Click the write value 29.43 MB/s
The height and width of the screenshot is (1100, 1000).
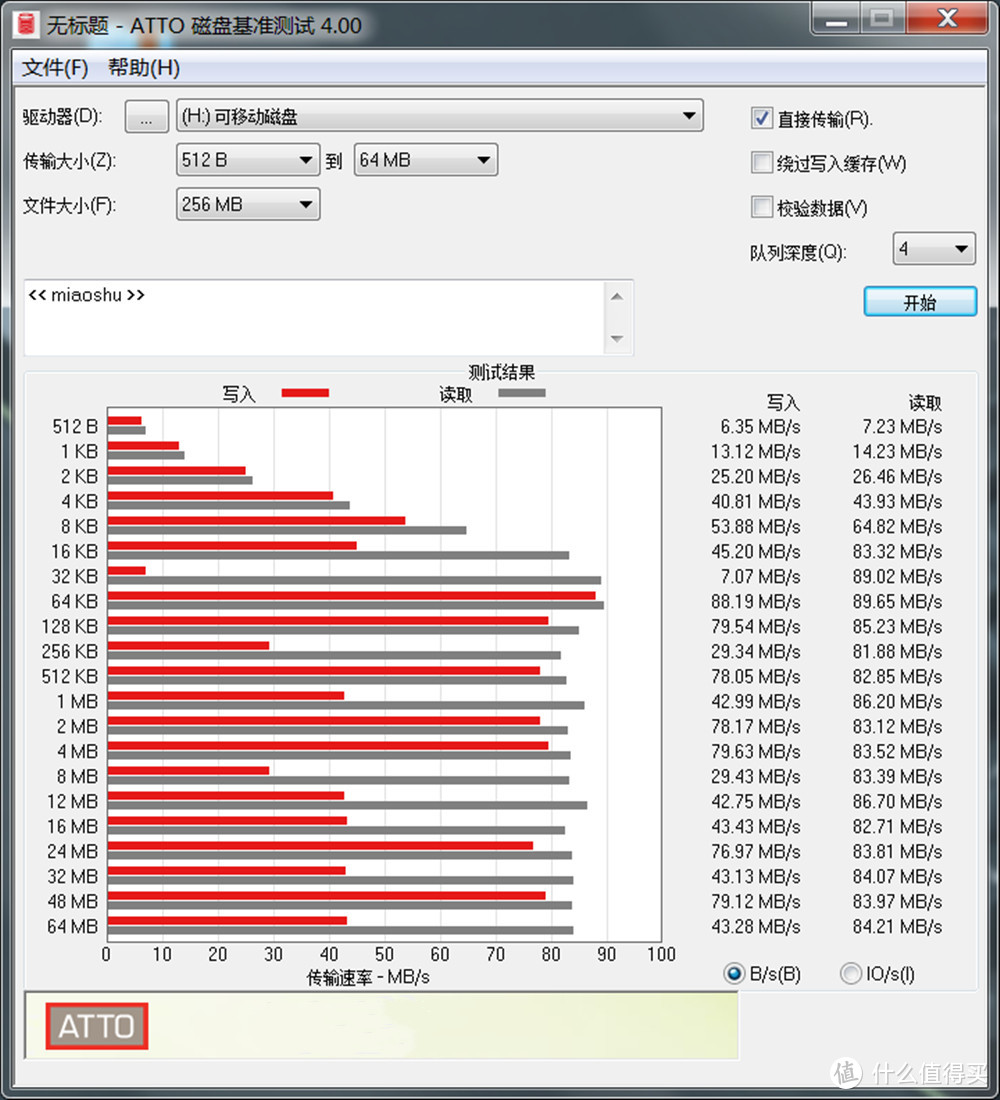click(x=756, y=777)
